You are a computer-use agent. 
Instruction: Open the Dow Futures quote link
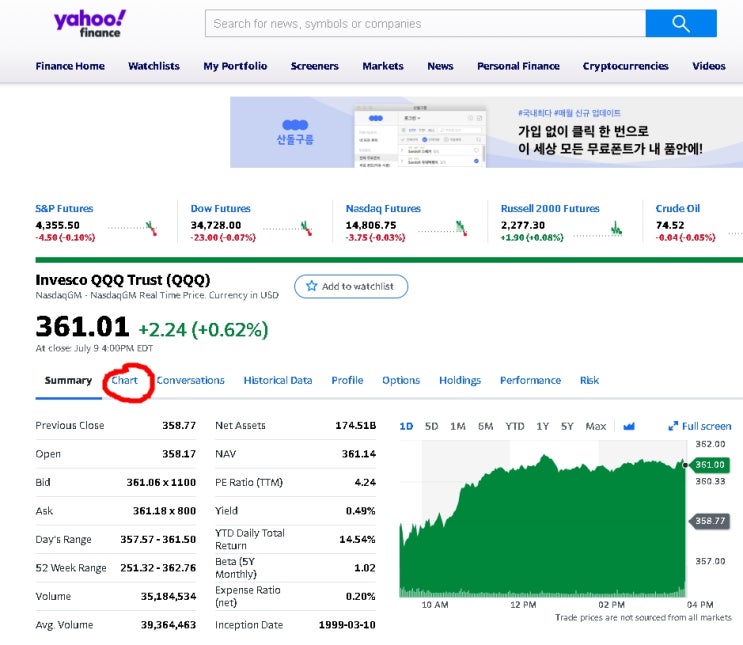click(x=220, y=209)
